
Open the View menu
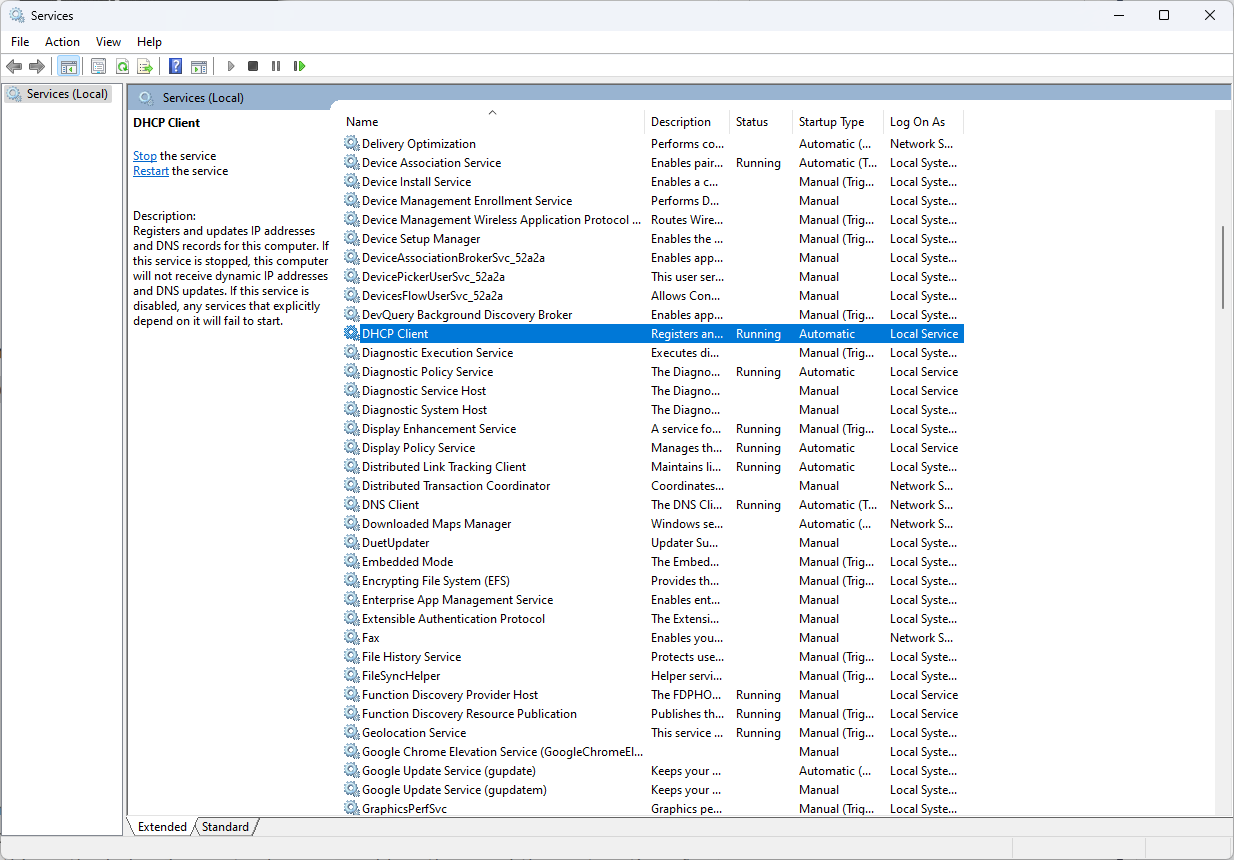pyautogui.click(x=108, y=41)
